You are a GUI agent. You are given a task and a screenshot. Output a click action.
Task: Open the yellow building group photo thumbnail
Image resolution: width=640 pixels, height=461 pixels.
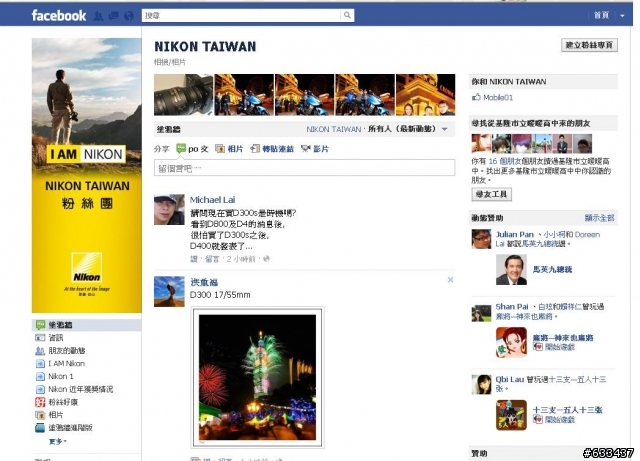point(425,95)
